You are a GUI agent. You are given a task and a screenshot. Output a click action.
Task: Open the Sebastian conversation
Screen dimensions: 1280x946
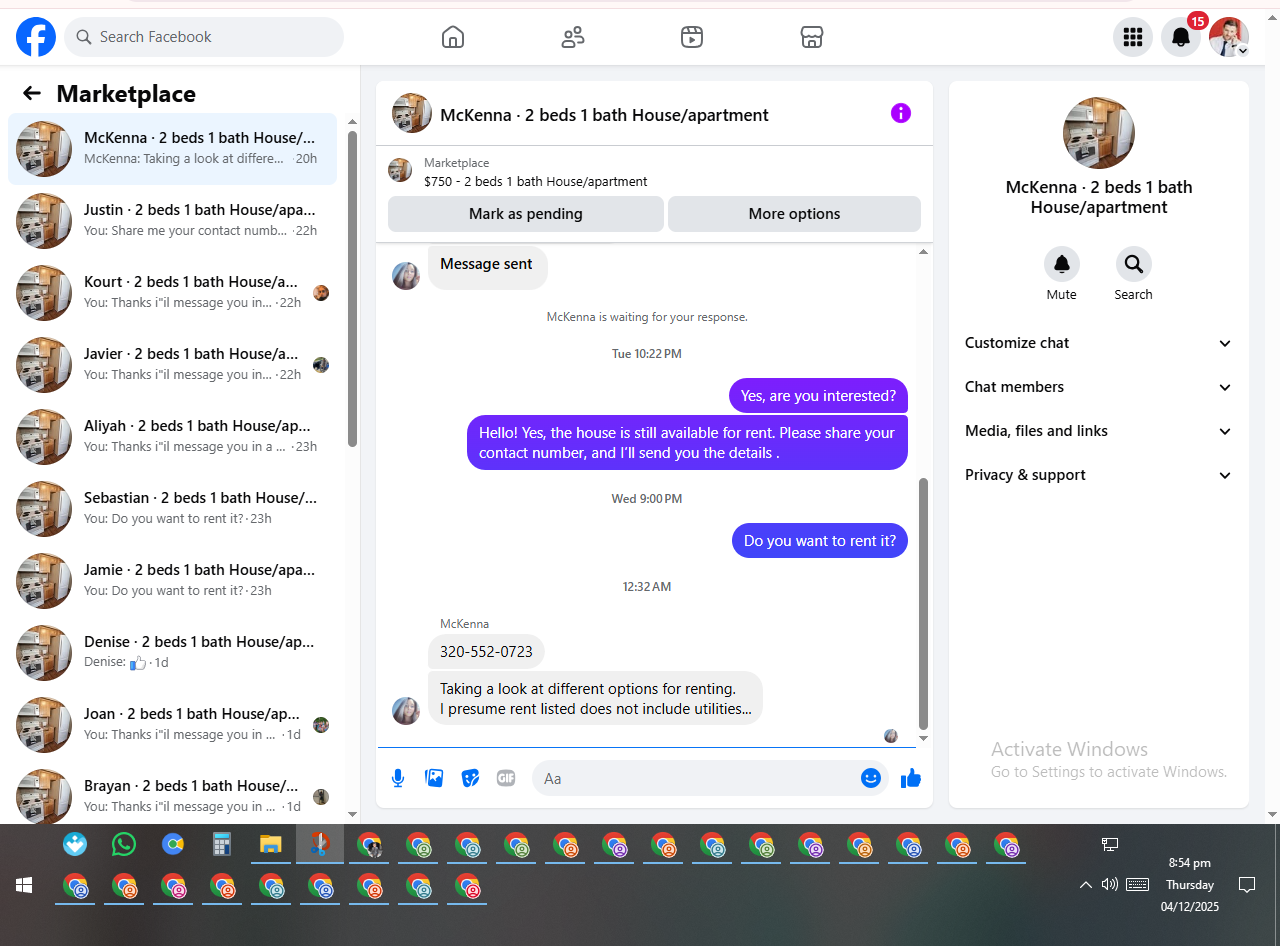[x=172, y=509]
